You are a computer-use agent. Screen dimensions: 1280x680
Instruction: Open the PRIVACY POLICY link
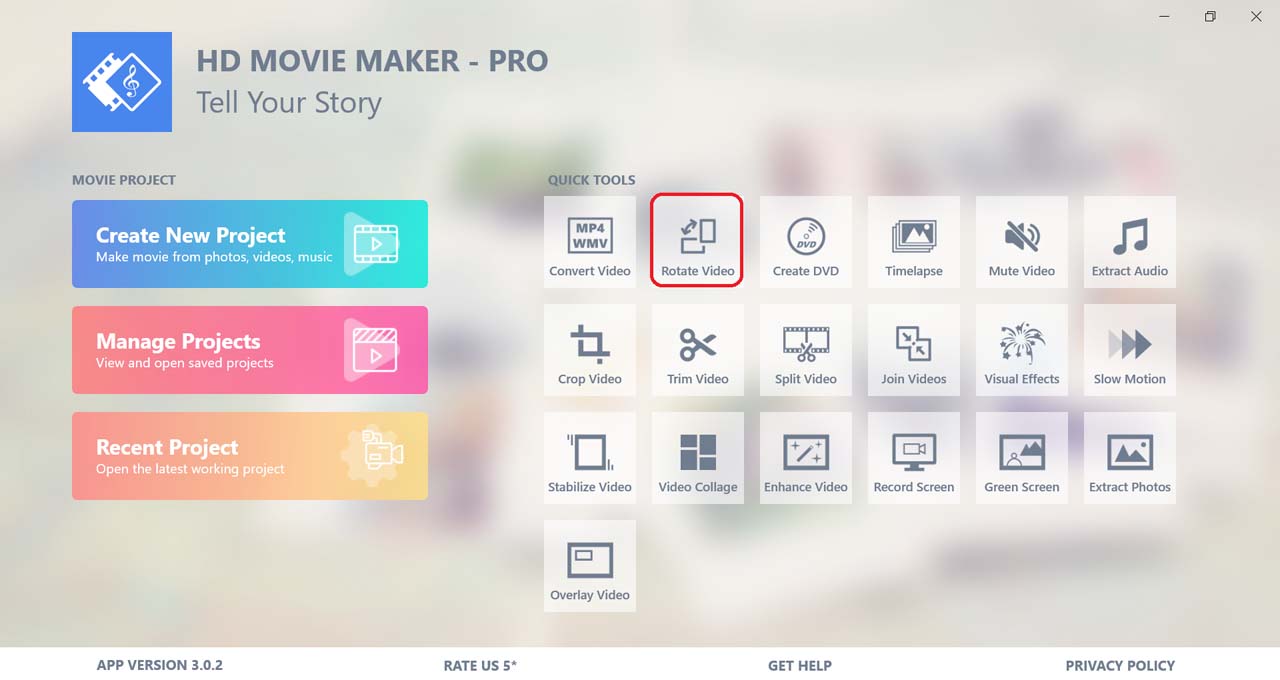coord(1120,665)
